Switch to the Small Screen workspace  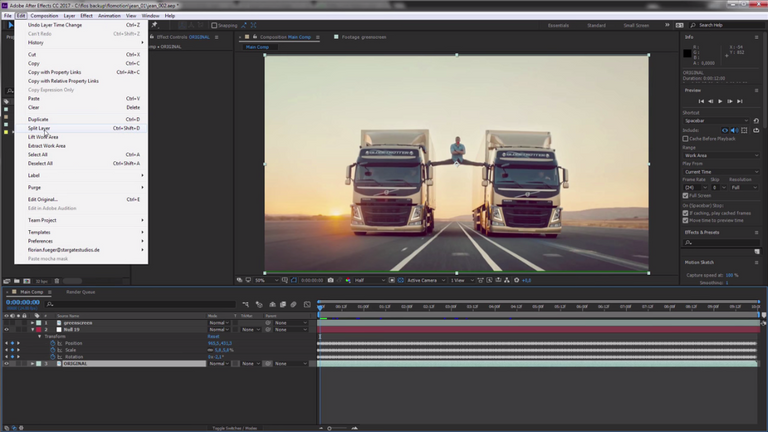(636, 25)
